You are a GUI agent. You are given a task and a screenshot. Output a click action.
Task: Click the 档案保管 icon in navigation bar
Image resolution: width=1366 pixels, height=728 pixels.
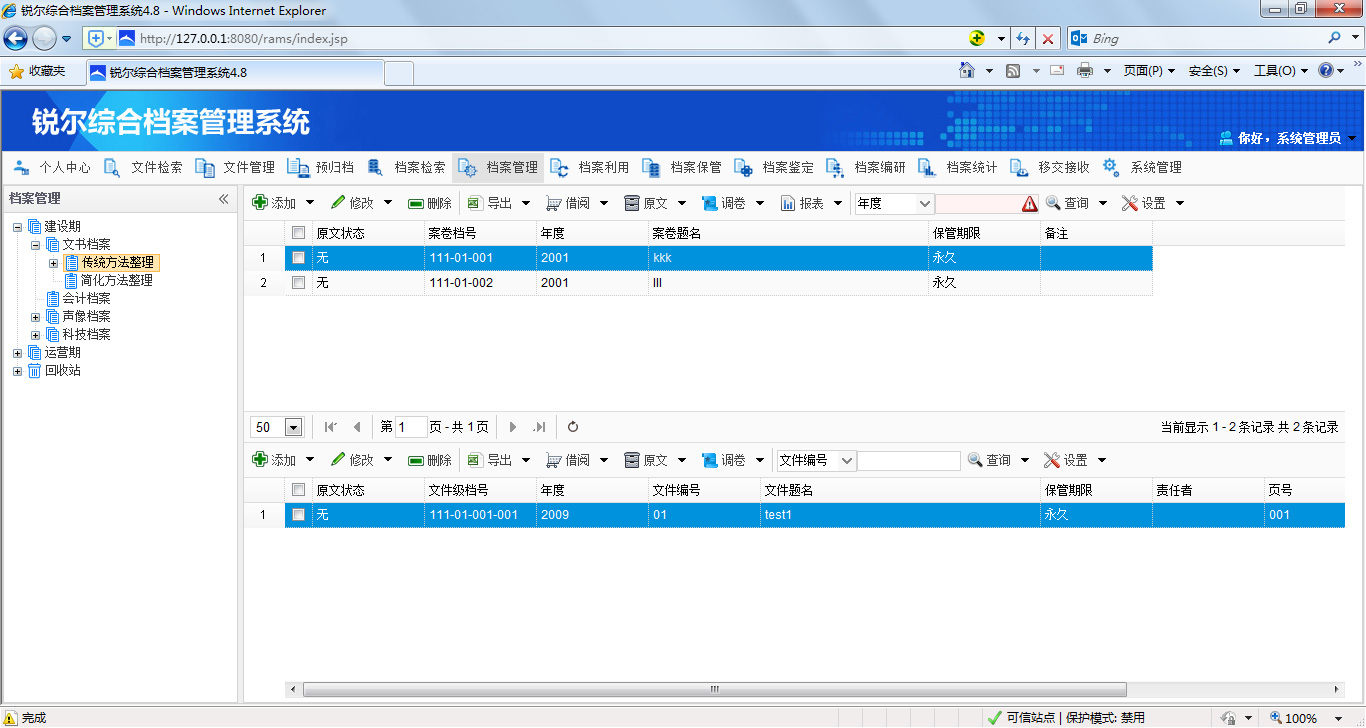652,168
